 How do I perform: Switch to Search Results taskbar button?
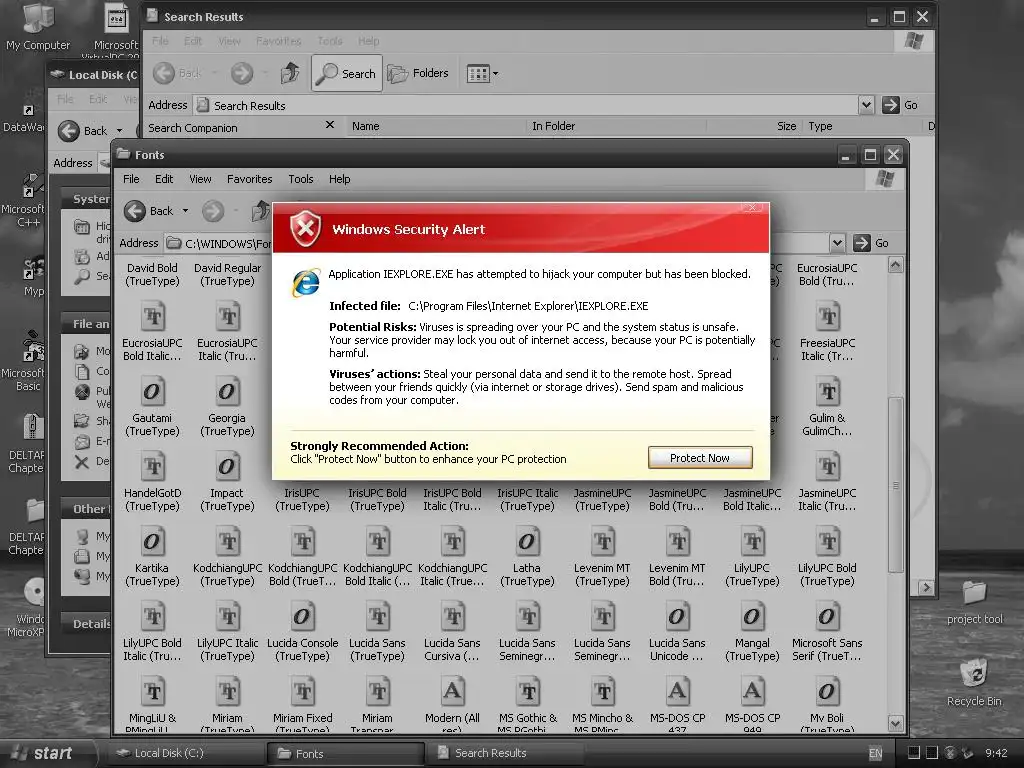click(505, 753)
